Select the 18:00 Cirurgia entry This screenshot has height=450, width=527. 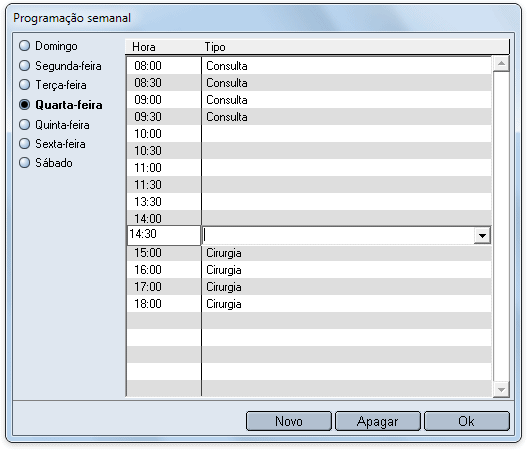pyautogui.click(x=309, y=304)
